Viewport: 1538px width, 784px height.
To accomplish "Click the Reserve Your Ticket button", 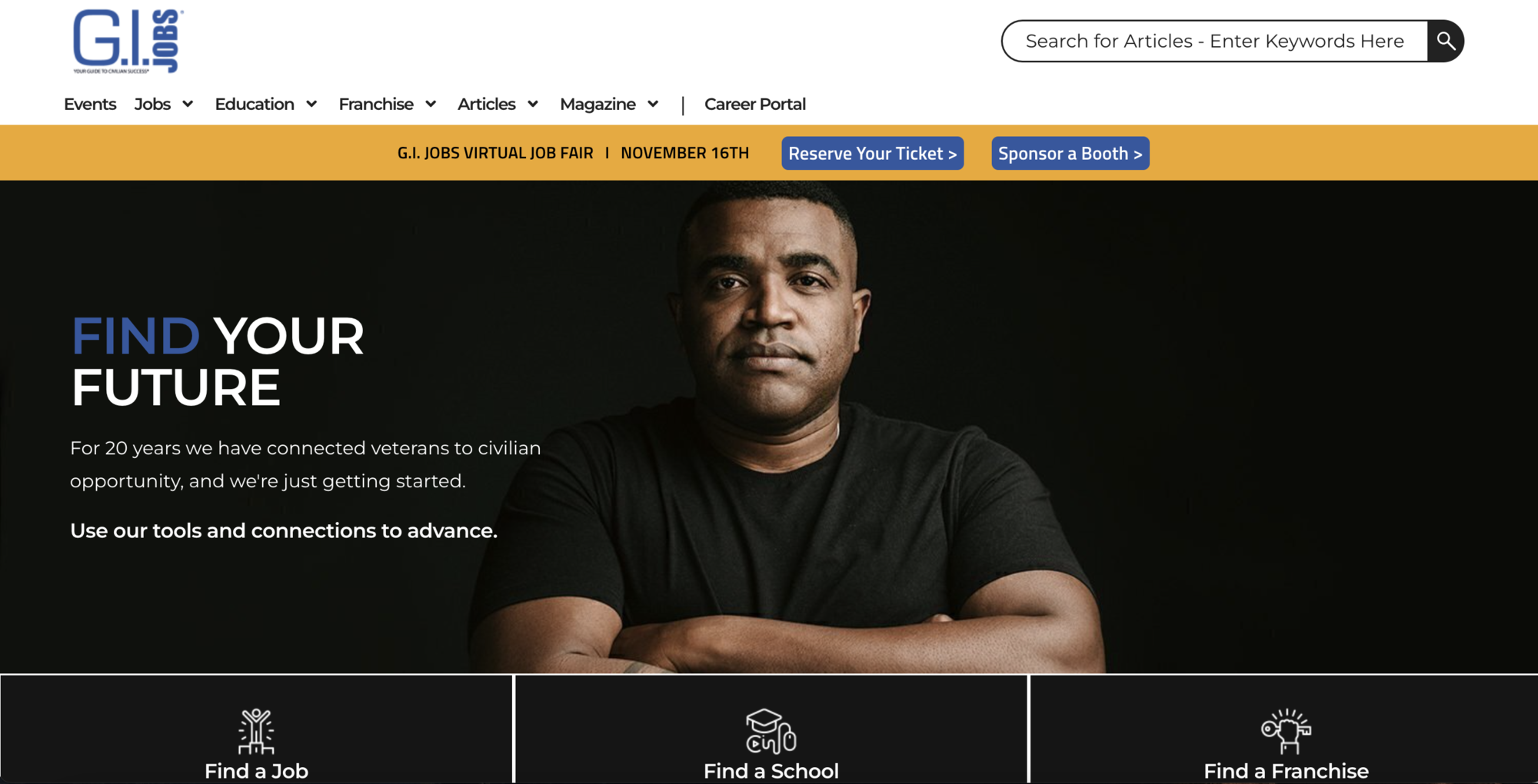I will click(x=873, y=153).
